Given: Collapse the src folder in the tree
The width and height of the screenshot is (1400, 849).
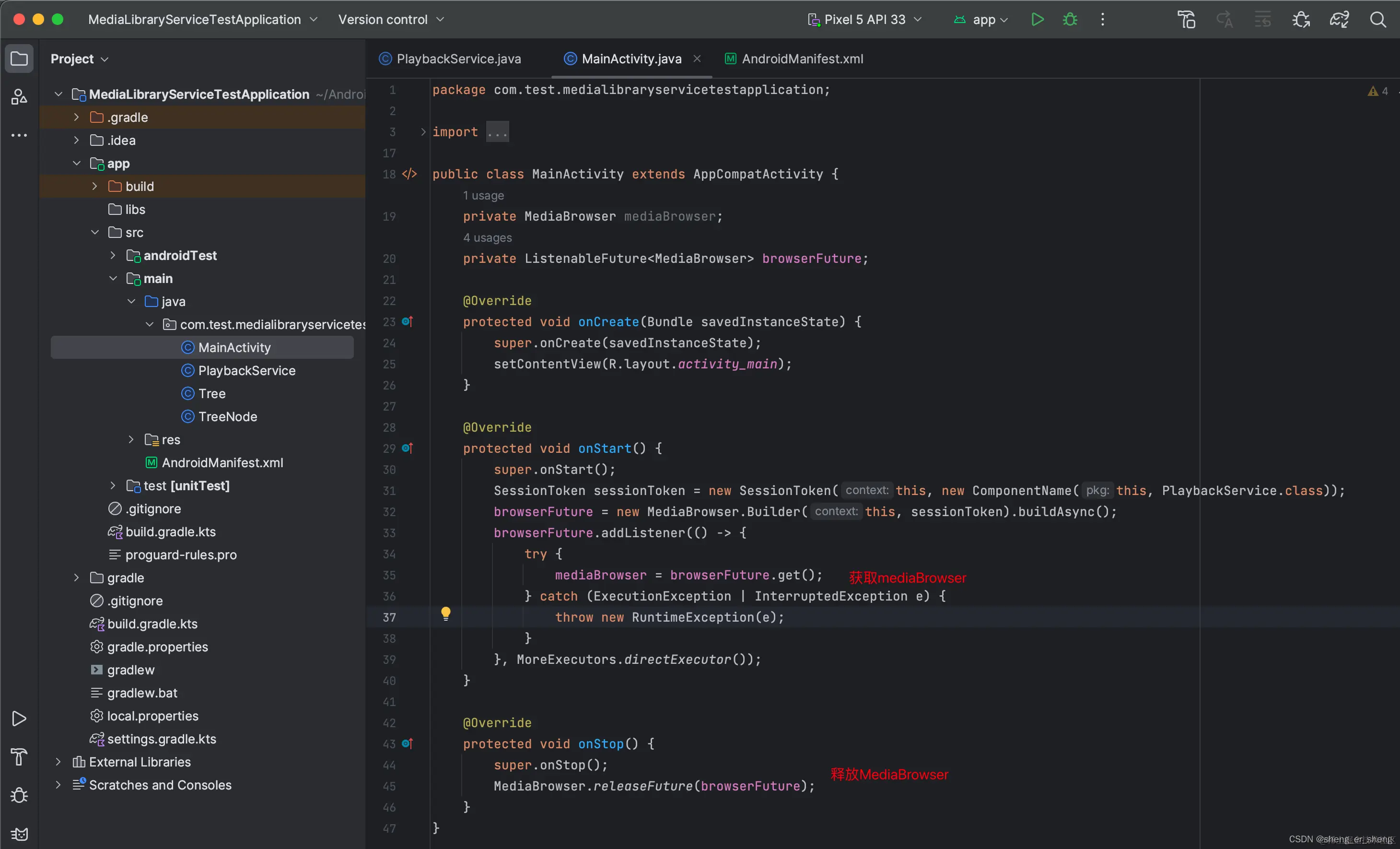Looking at the screenshot, I should coord(95,233).
